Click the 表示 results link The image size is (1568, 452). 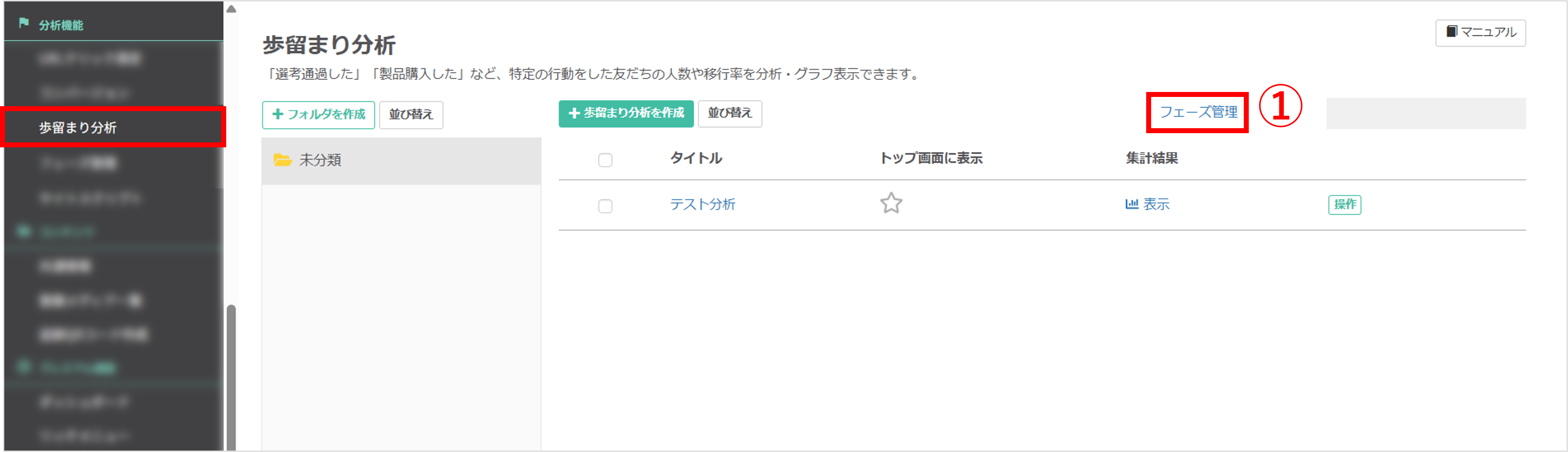coord(1156,205)
